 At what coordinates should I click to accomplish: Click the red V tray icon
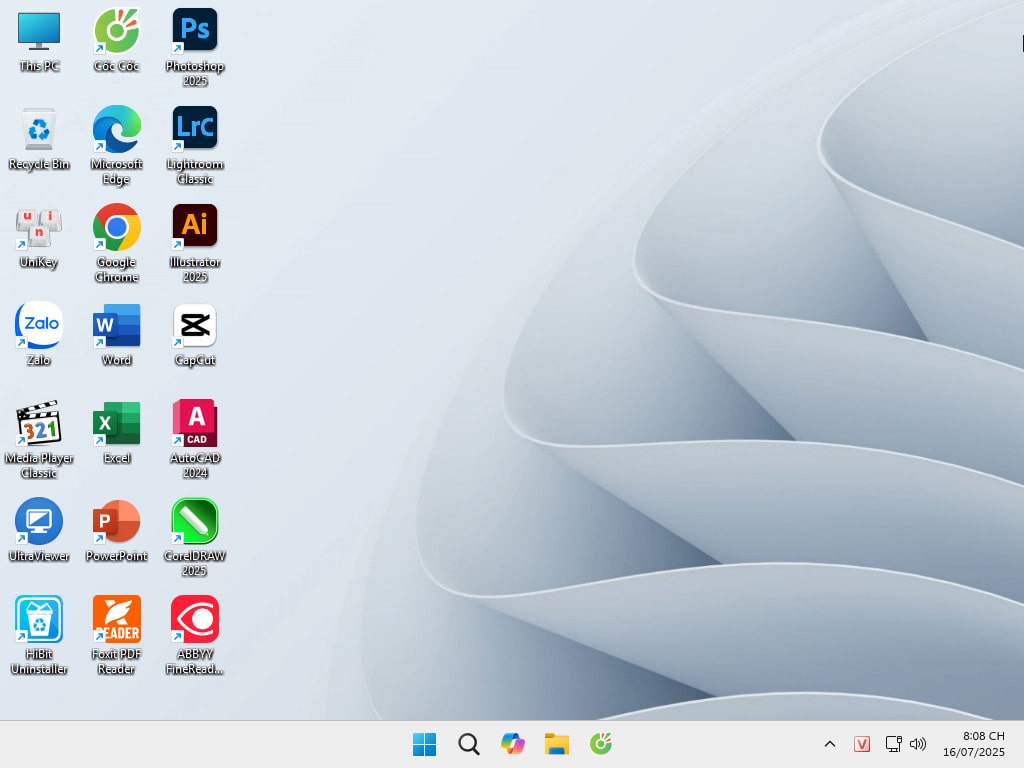point(862,744)
